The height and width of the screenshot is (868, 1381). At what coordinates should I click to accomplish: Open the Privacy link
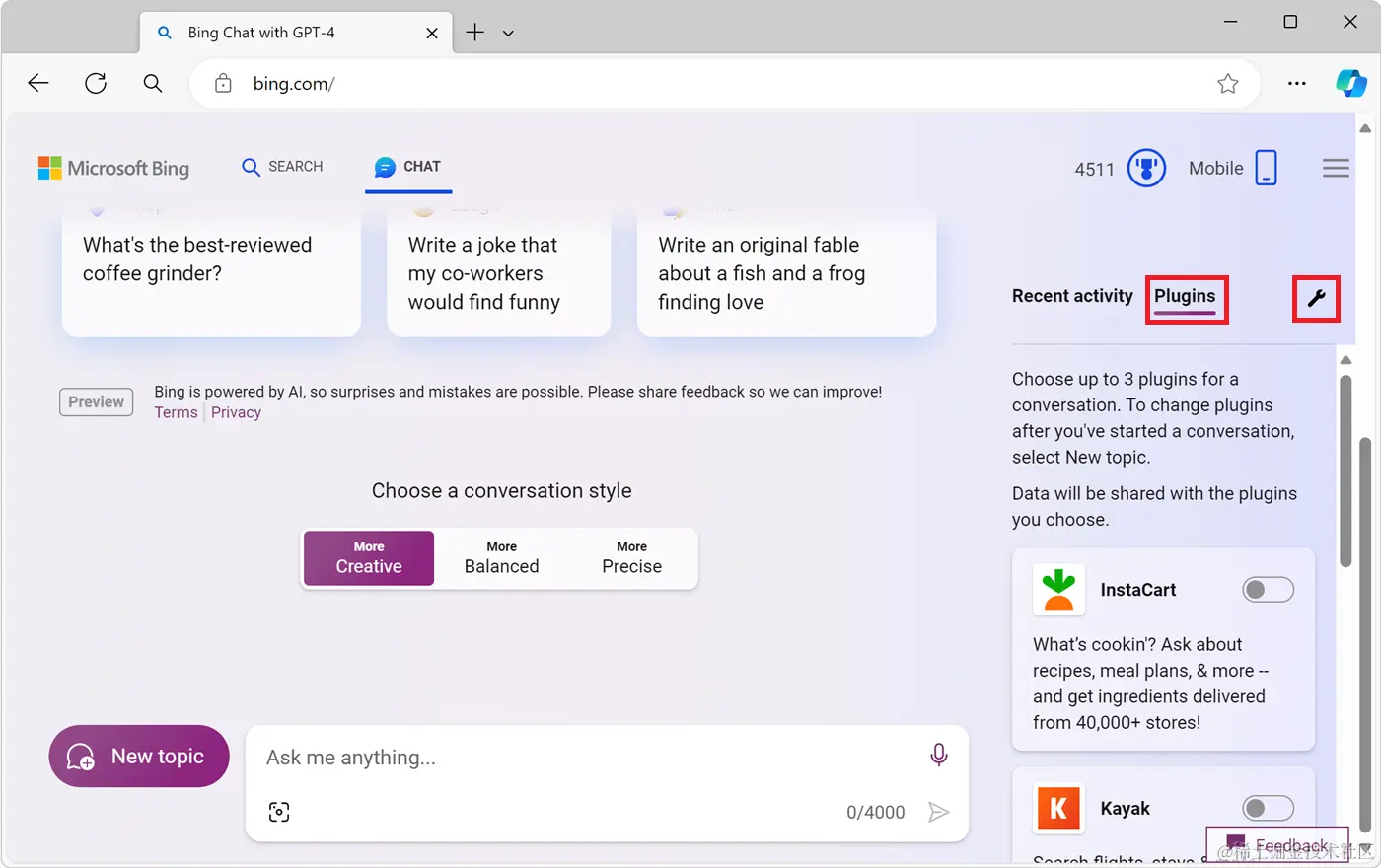coord(236,412)
